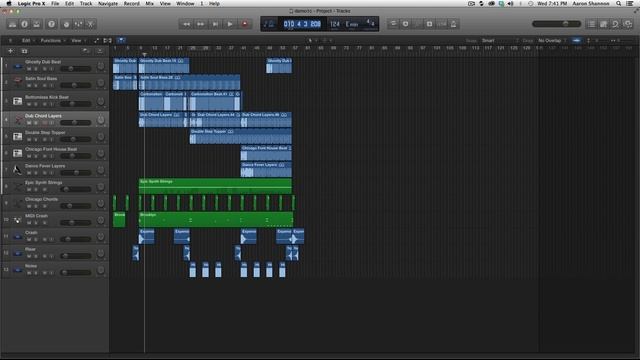This screenshot has width=640, height=360.
Task: Open Quick Help question-mark button
Action: point(51,24)
